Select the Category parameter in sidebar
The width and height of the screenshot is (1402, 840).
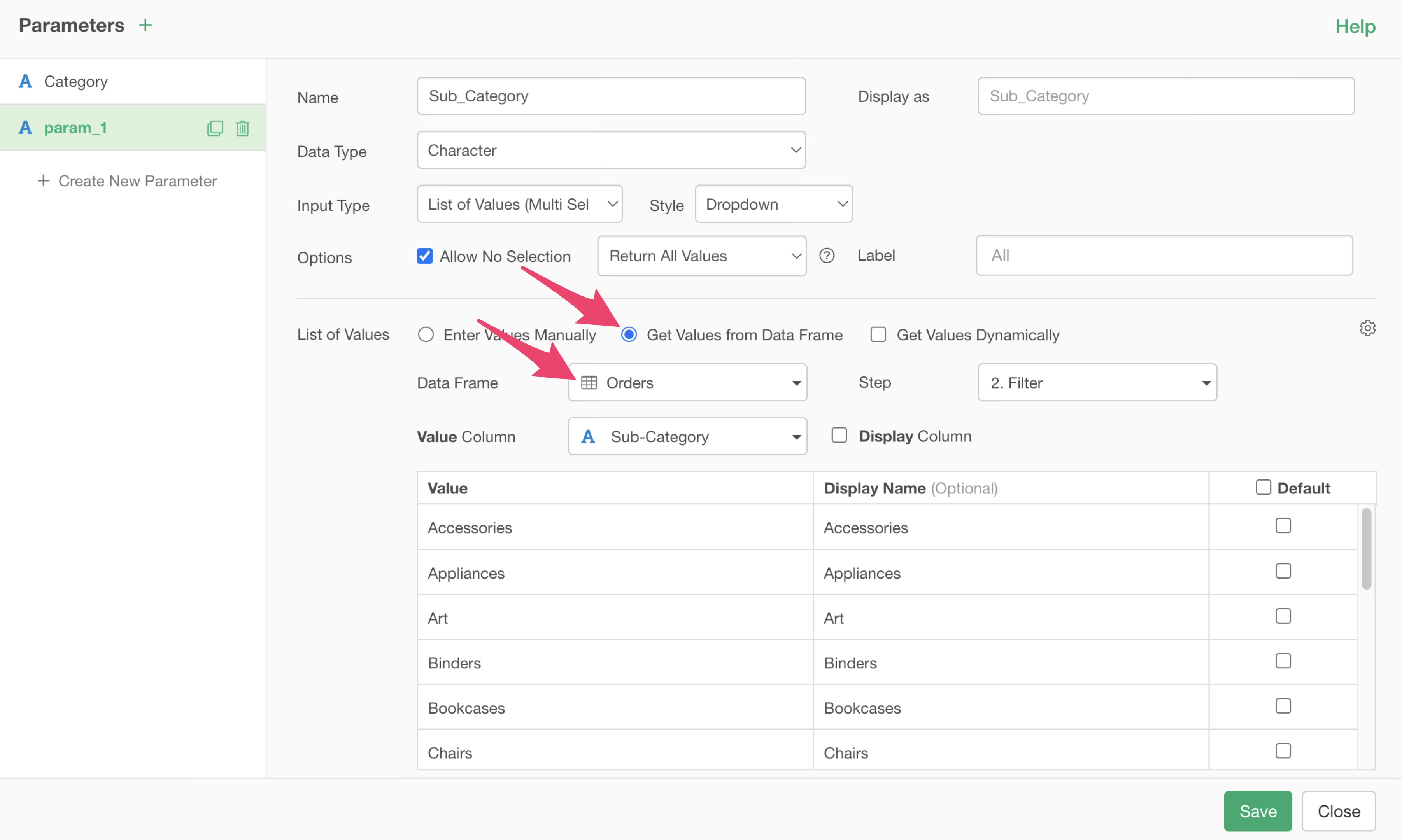click(133, 82)
